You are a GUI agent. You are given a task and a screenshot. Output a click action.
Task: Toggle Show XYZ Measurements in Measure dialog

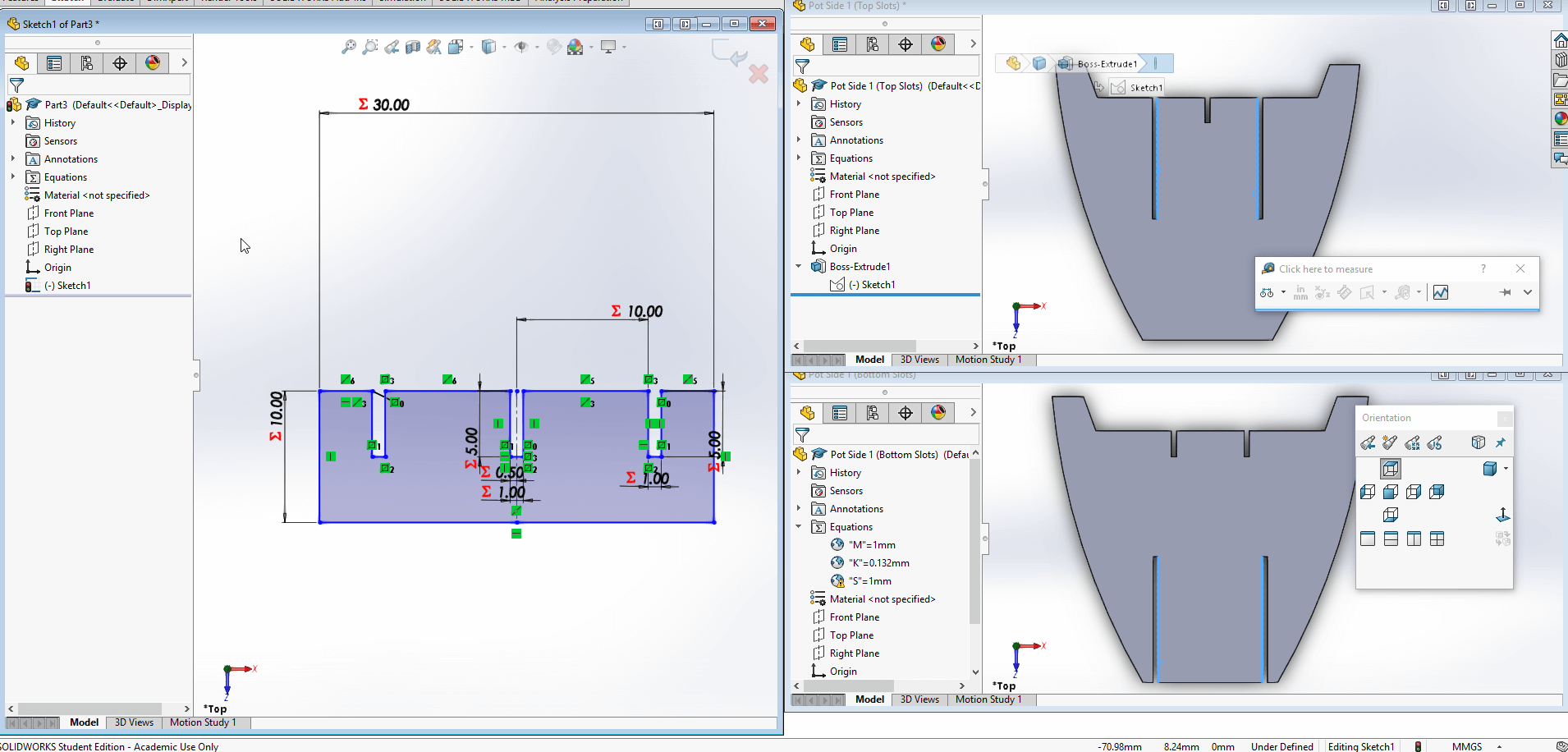[x=1322, y=292]
